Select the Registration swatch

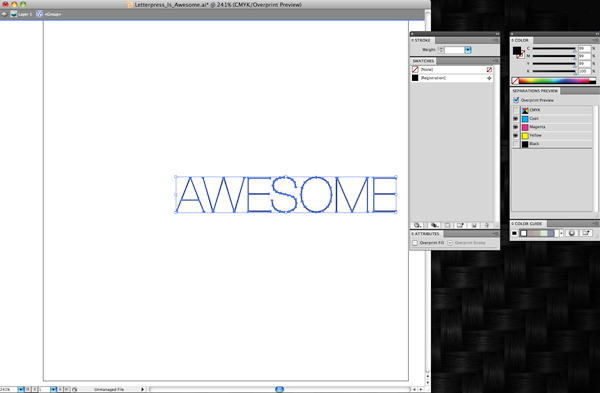[452, 78]
